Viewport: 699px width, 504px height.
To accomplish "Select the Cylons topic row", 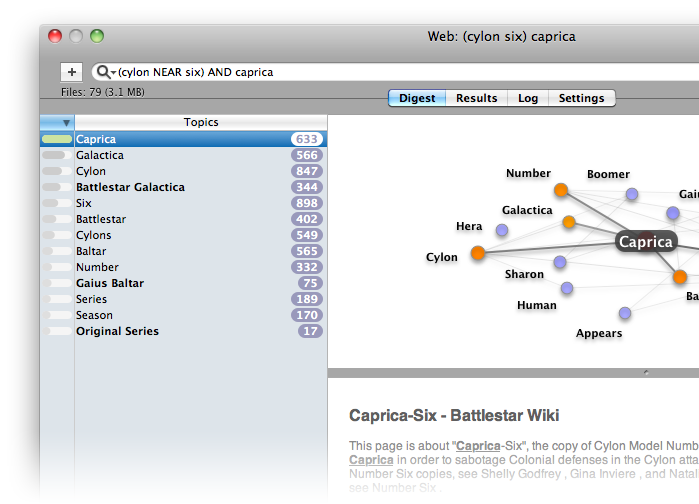I will click(x=183, y=235).
